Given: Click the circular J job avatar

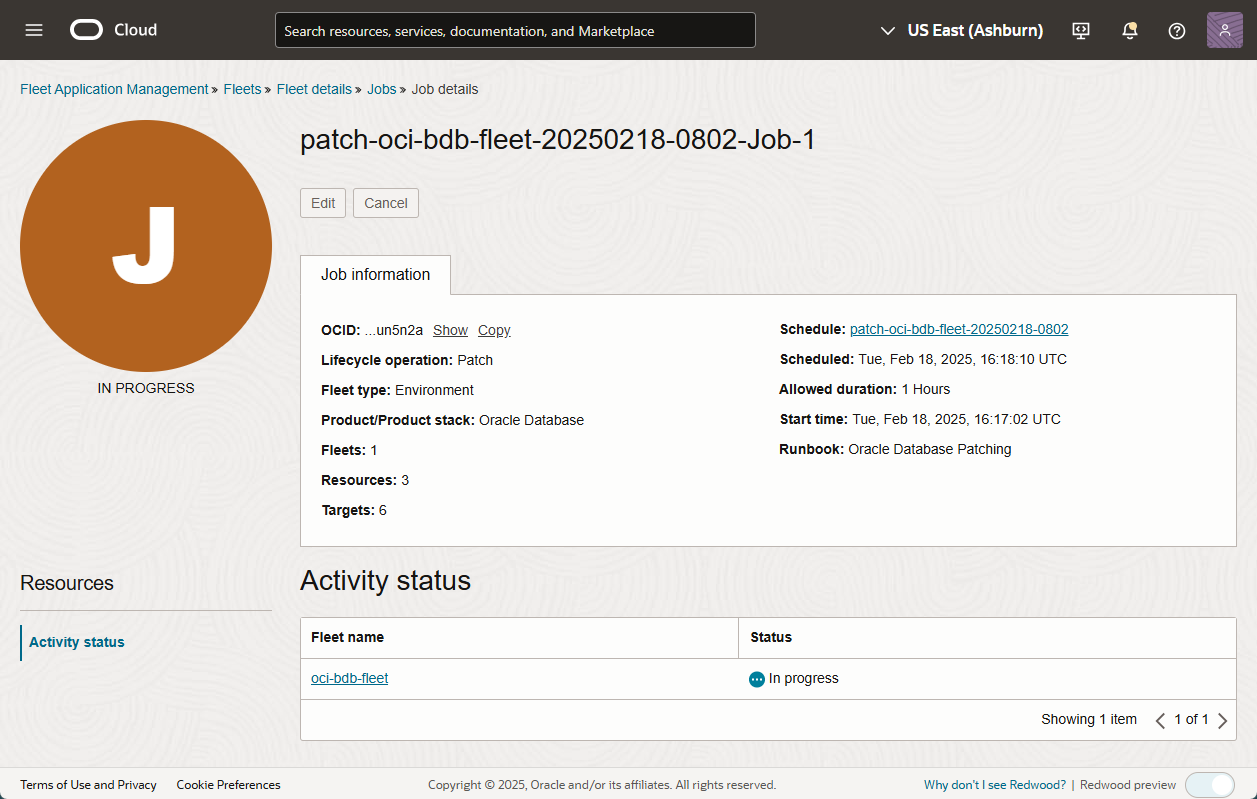Looking at the screenshot, I should pyautogui.click(x=146, y=245).
